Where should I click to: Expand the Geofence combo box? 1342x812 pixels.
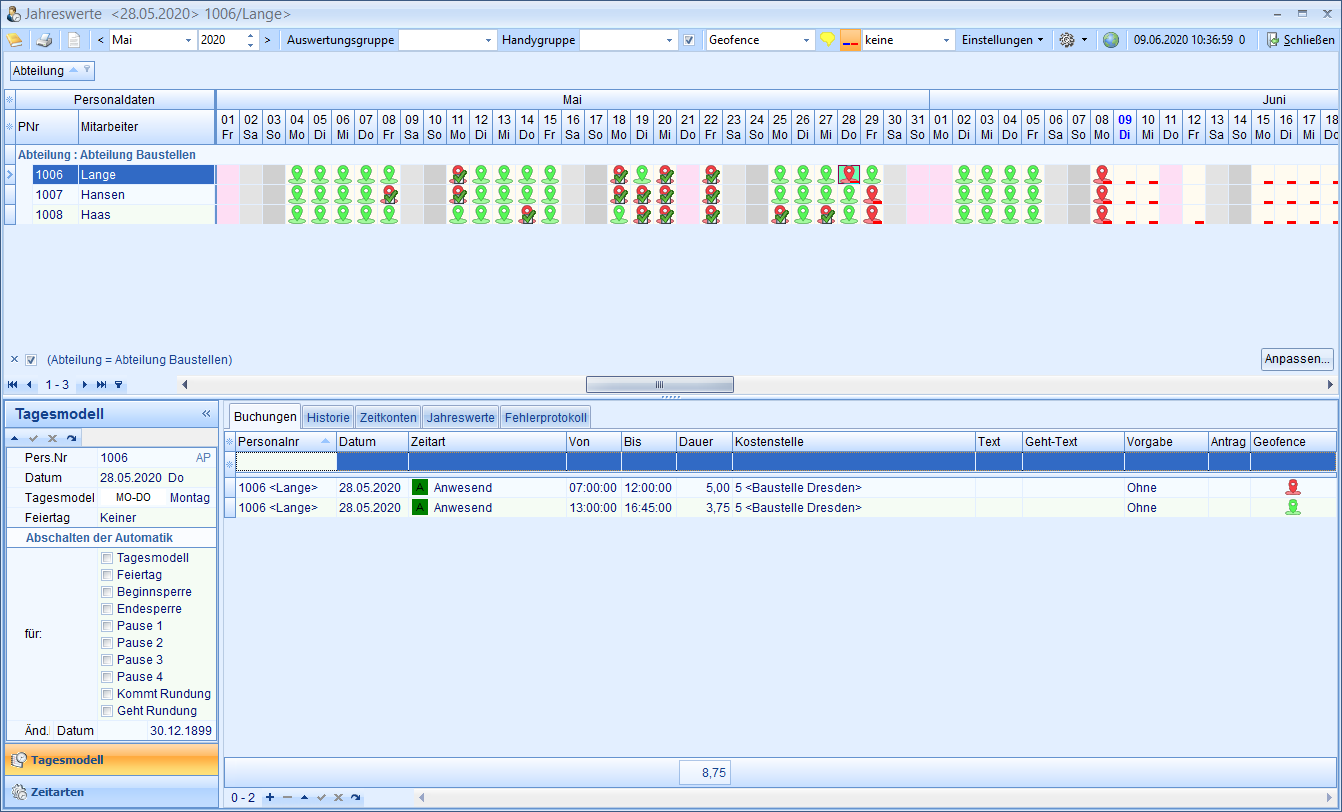806,41
